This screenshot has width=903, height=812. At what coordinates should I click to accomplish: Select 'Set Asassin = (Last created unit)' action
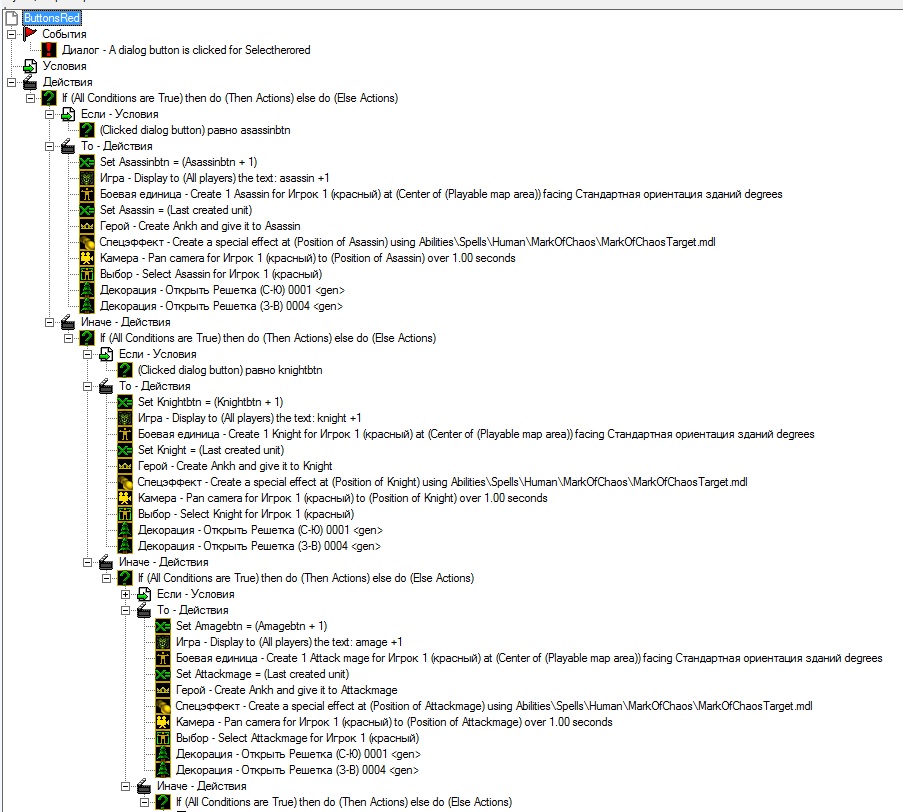click(x=176, y=210)
